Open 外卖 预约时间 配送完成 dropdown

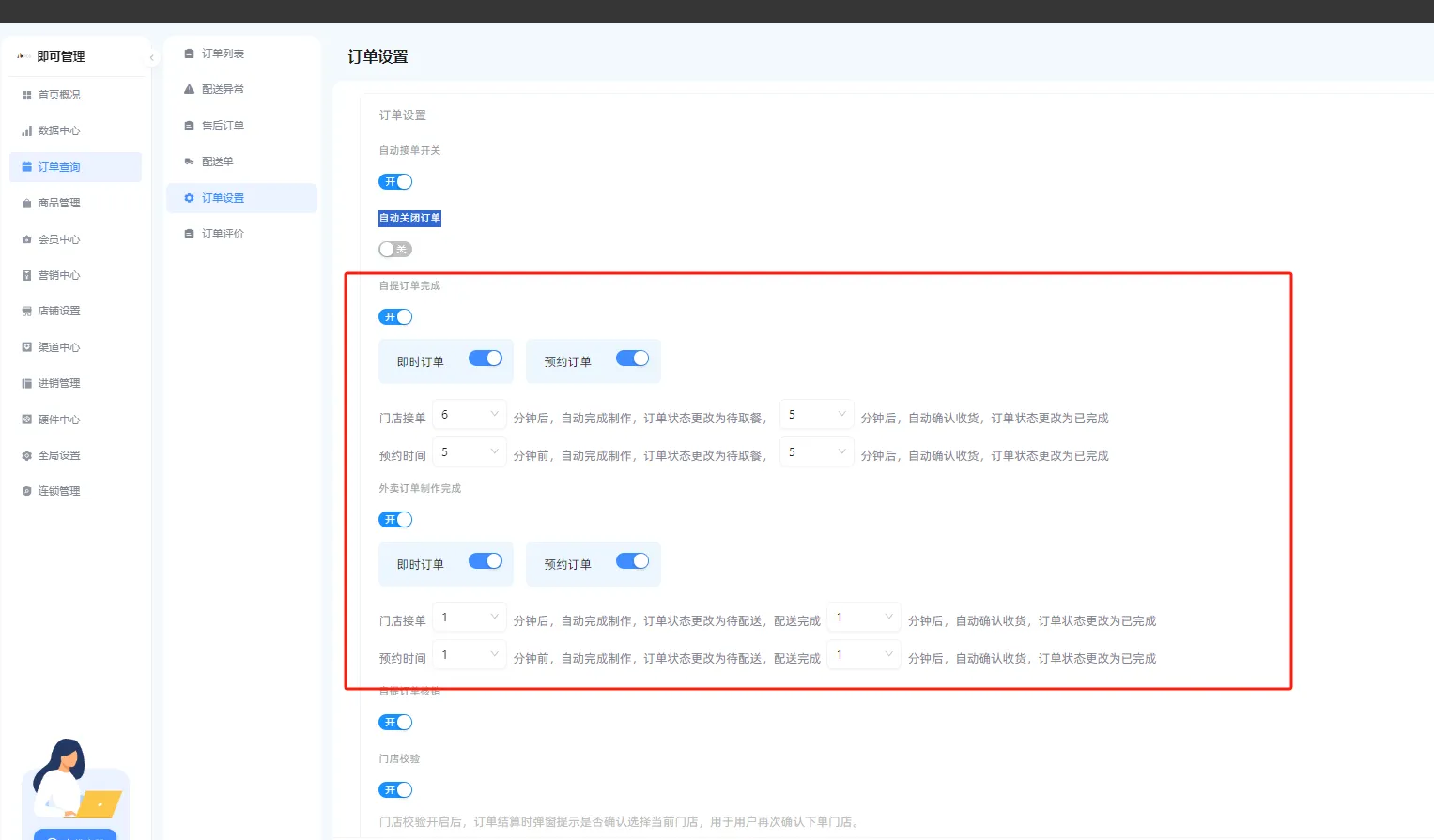click(x=864, y=655)
